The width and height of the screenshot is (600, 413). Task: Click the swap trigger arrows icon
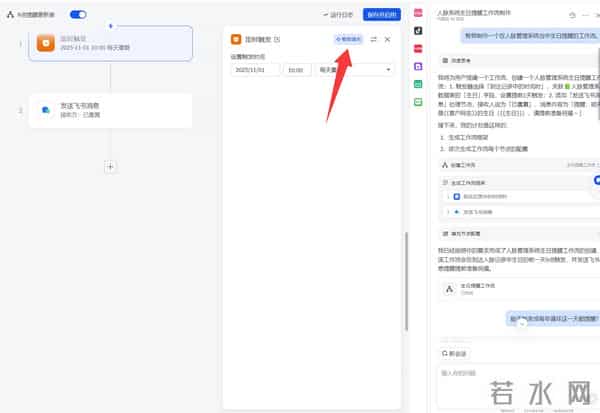coord(373,39)
